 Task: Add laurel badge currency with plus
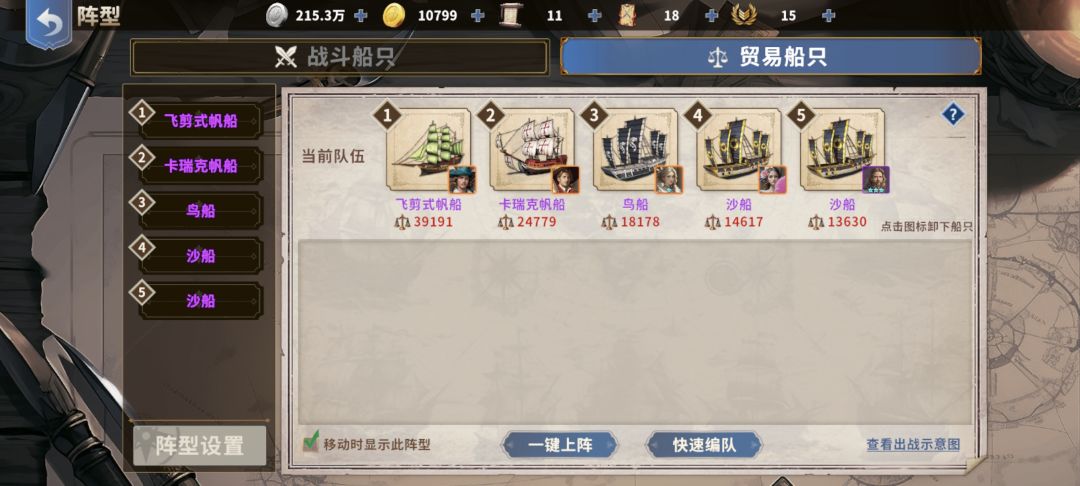coord(829,16)
